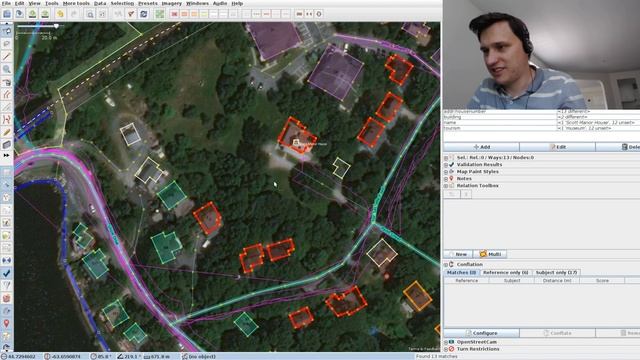Click the Add tag button

tap(482, 147)
